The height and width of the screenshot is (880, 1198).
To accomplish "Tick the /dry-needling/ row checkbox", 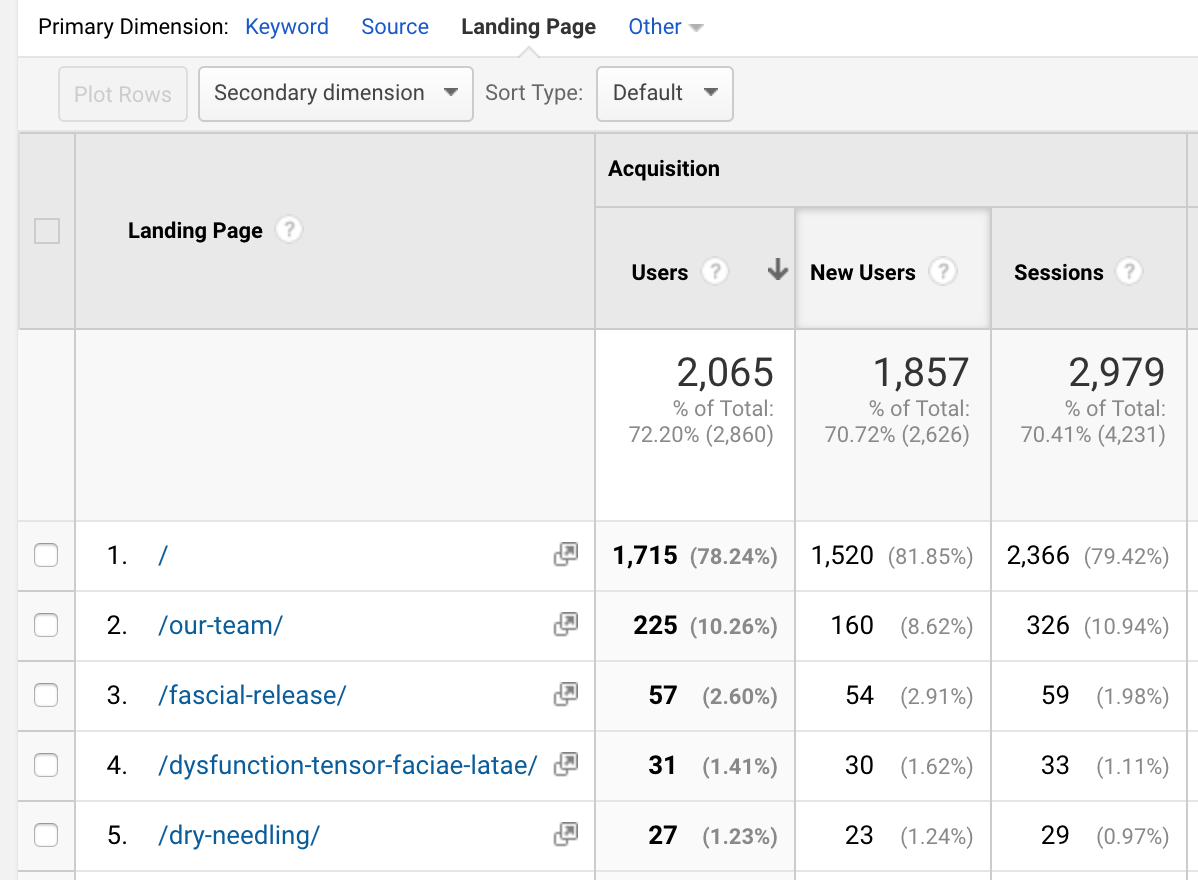I will pyautogui.click(x=46, y=835).
